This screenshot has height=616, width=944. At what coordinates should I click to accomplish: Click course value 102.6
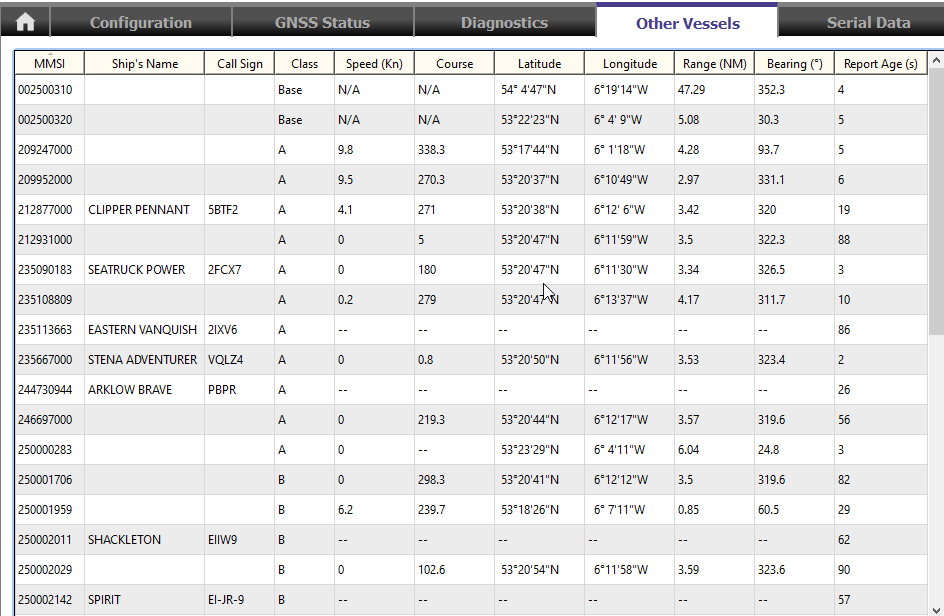[432, 570]
